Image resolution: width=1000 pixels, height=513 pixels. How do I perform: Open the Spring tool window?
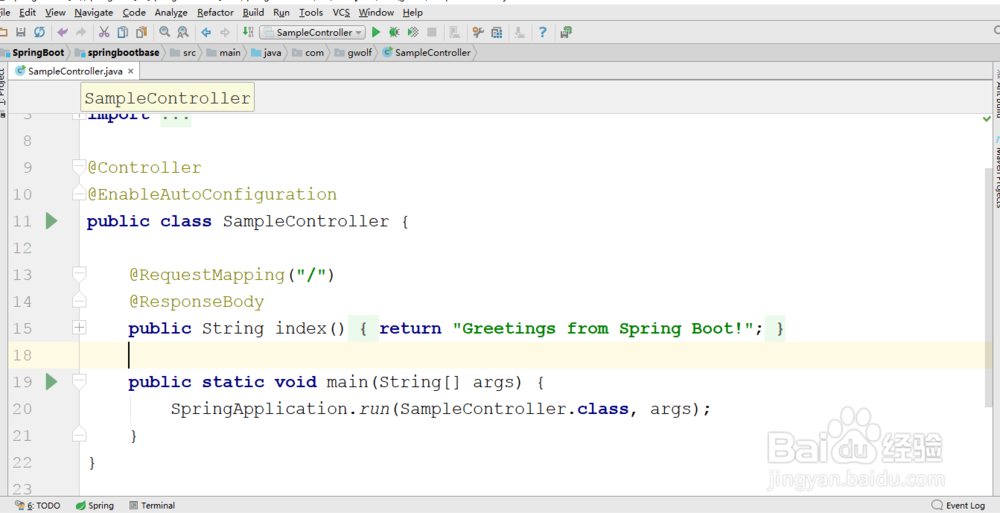95,505
